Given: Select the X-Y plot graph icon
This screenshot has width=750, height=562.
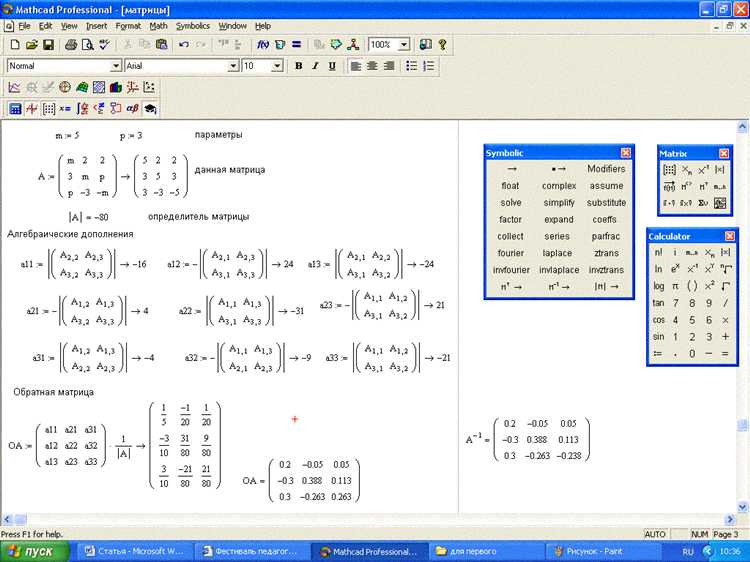Looking at the screenshot, I should (x=15, y=88).
